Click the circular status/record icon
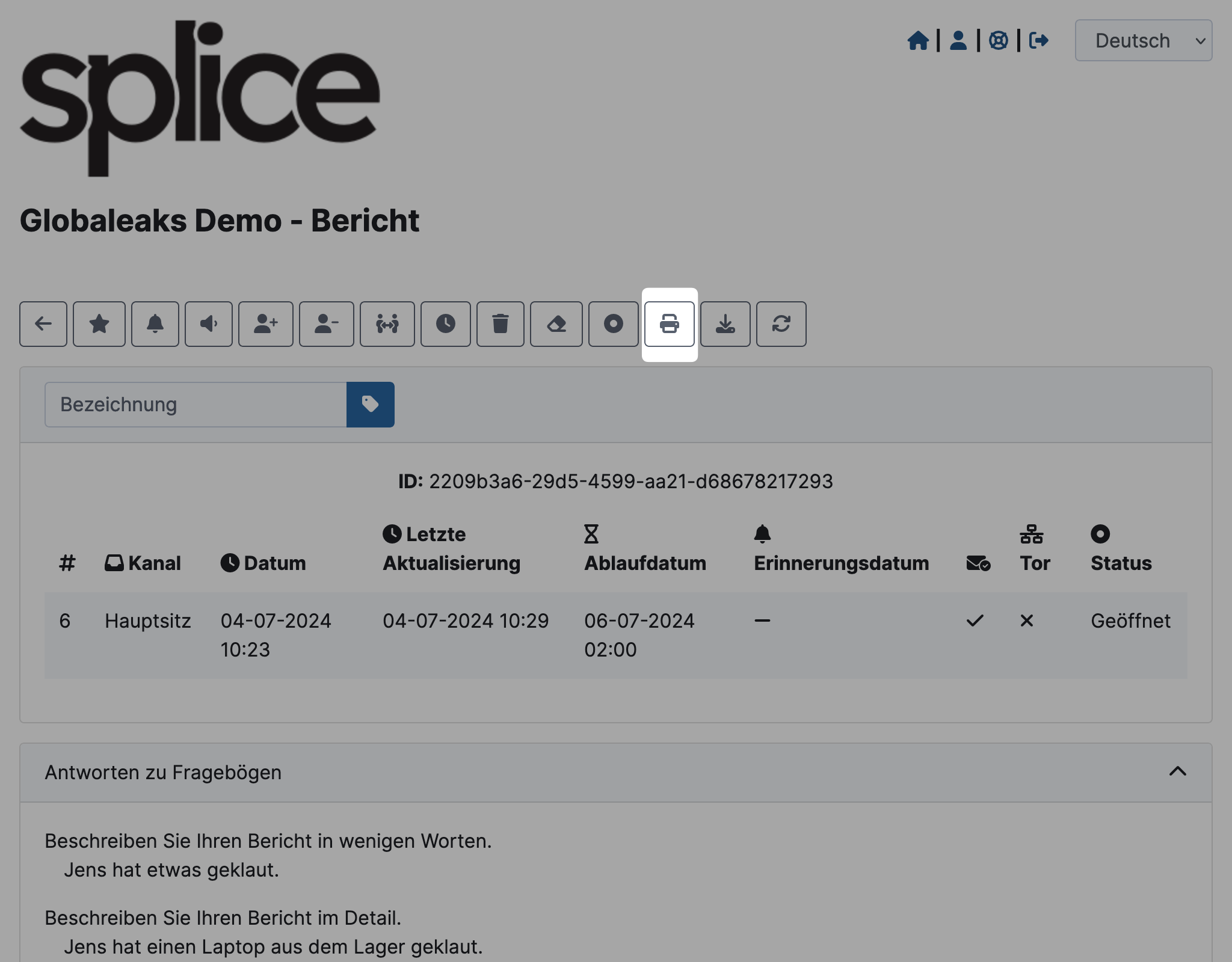Screen dimensions: 1232x962 [x=613, y=323]
